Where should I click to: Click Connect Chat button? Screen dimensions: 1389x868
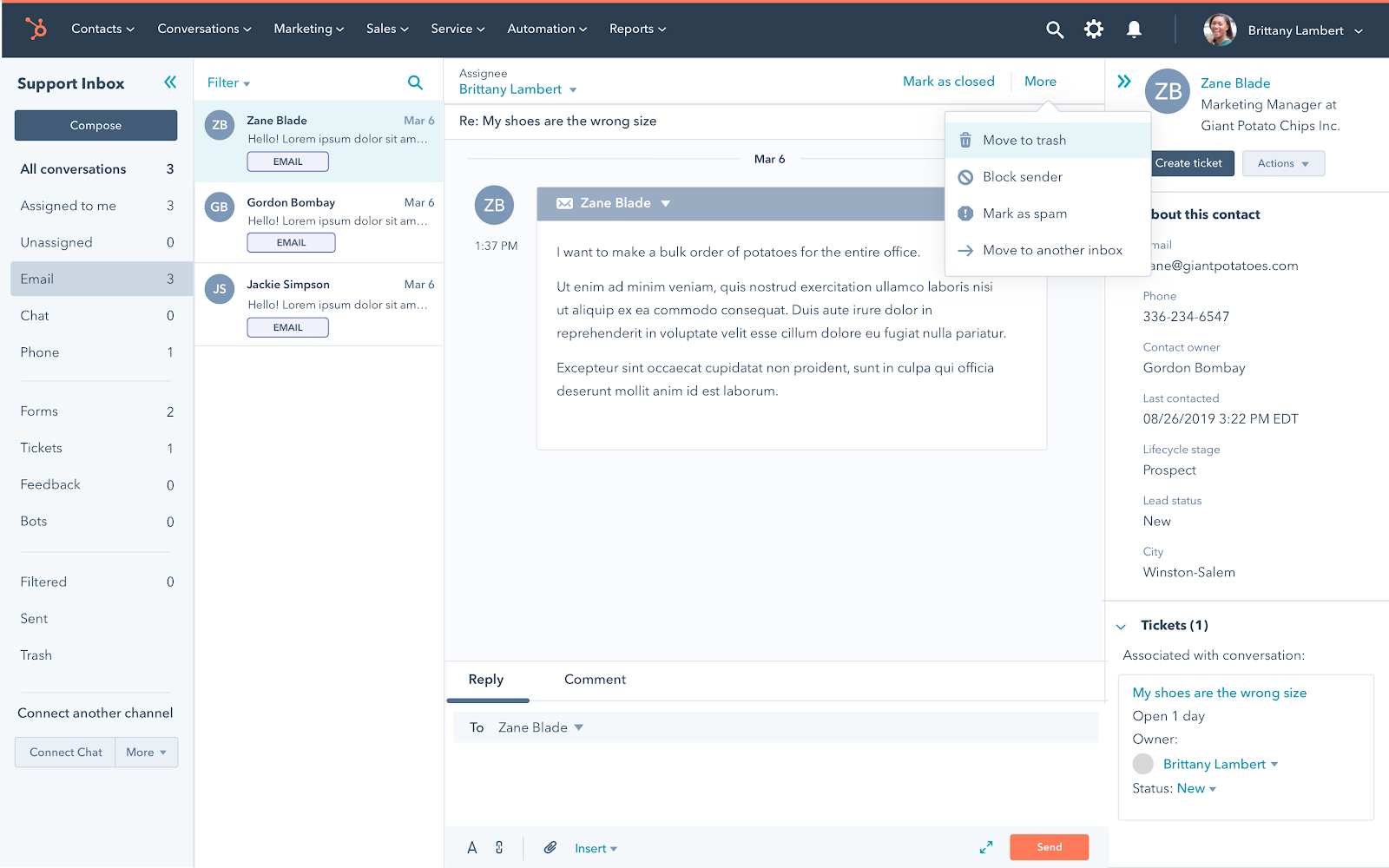pos(65,753)
